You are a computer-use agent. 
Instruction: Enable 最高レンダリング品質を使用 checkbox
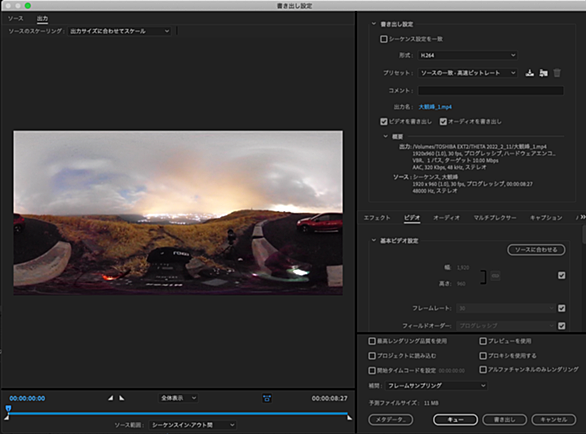[x=372, y=341]
